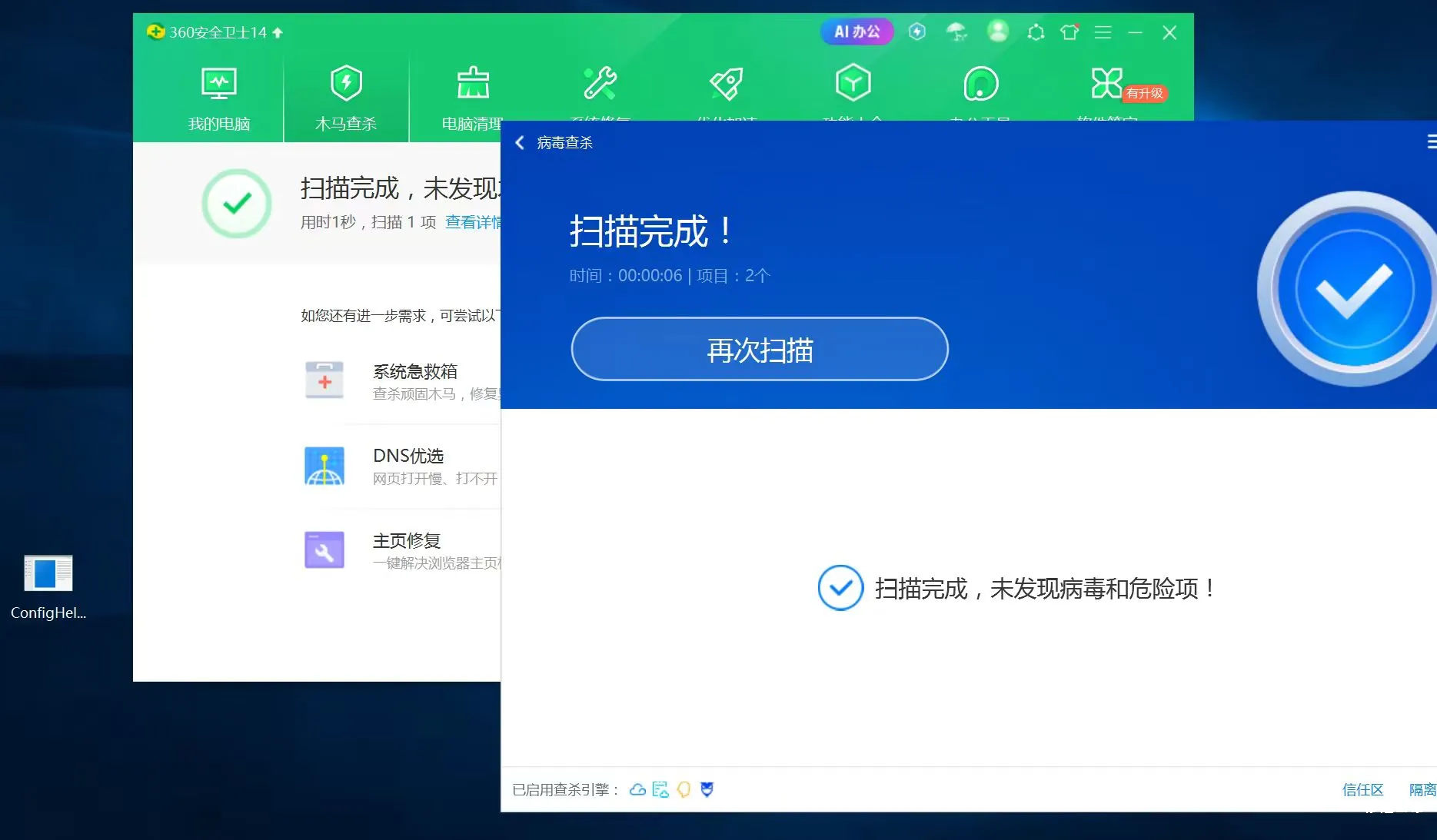
Task: Click the AI 办公 pill button
Action: [857, 32]
